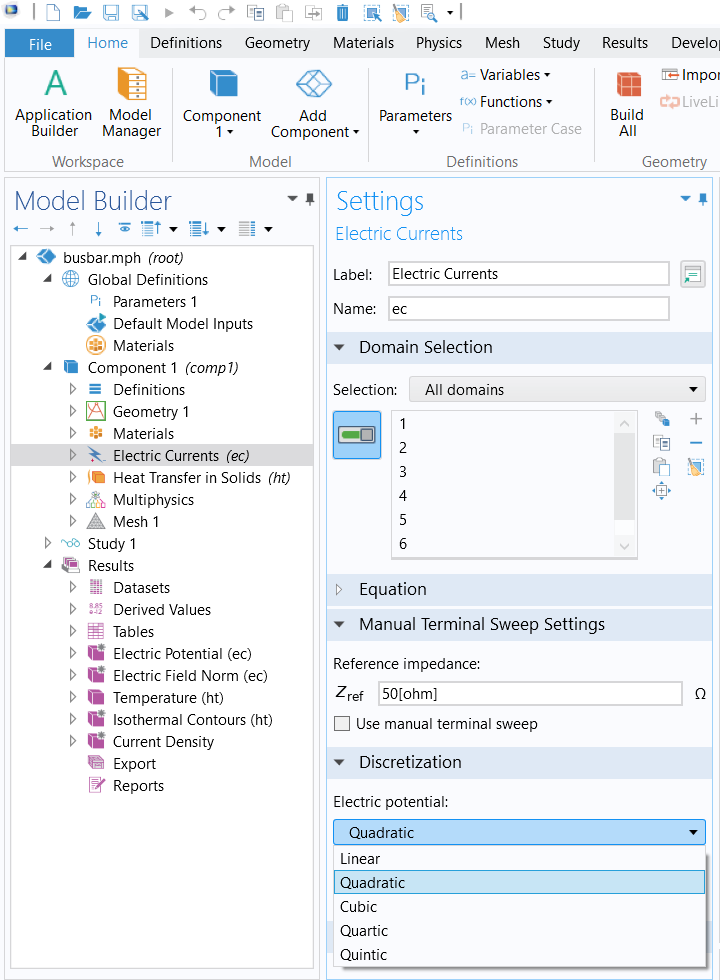Click the Save icon in quick access toolbar
Screen dimensions: 720x980
point(111,13)
